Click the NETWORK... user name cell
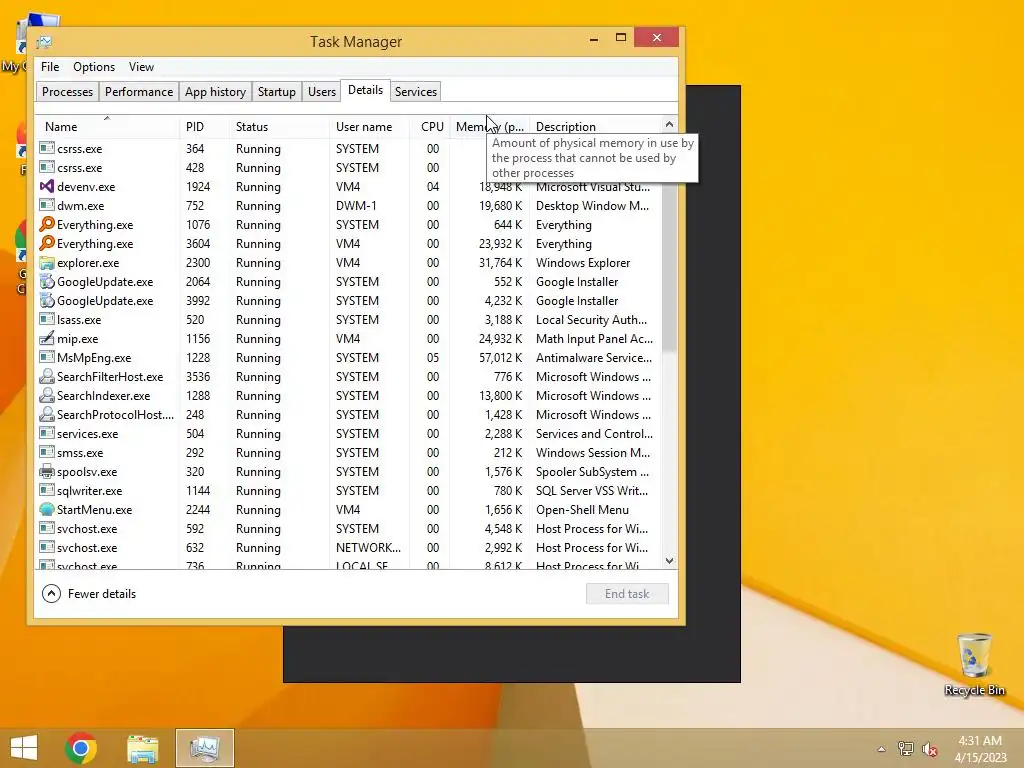The height and width of the screenshot is (768, 1024). [368, 548]
